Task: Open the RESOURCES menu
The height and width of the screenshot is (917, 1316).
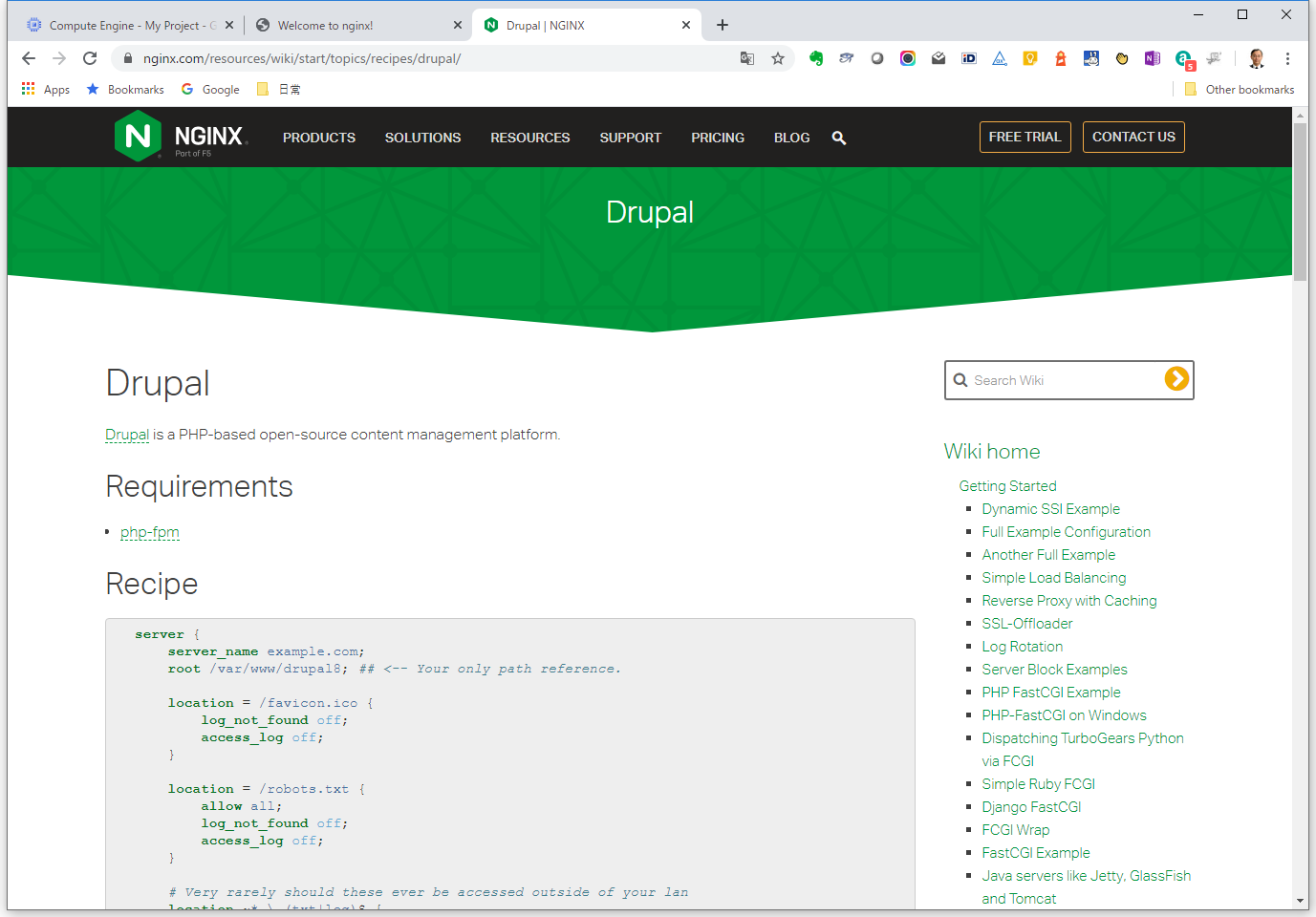Action: [530, 138]
